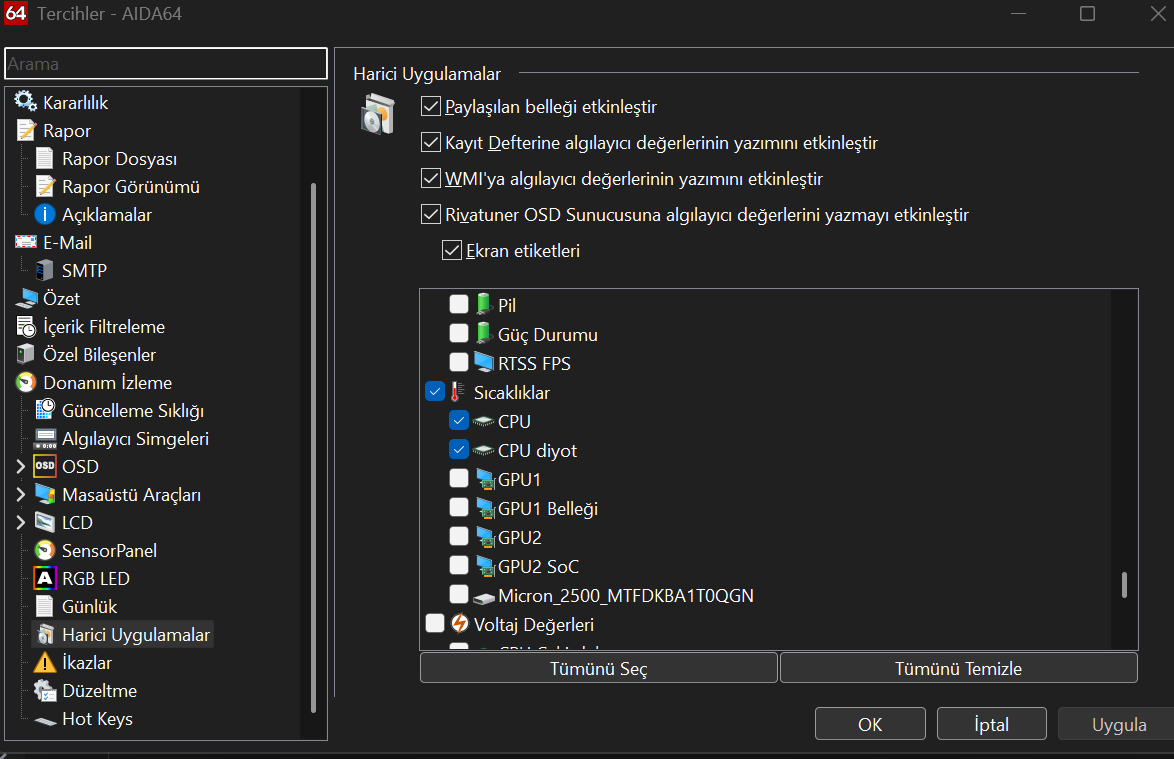Click the RGB LED icon
1174x759 pixels.
(45, 579)
